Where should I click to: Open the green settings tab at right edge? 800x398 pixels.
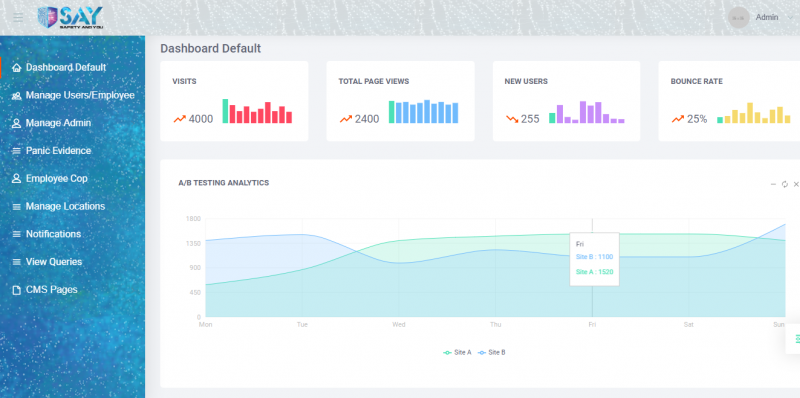pyautogui.click(x=794, y=339)
